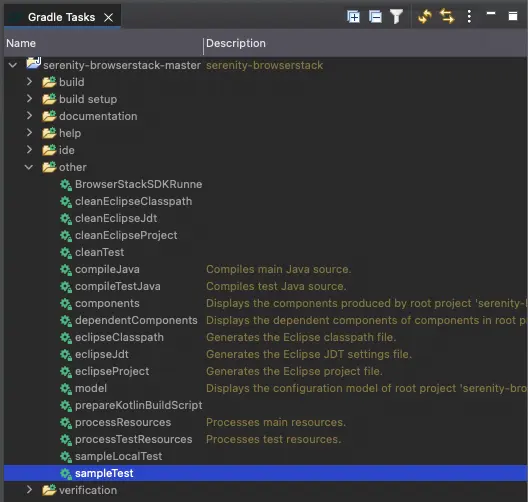528x502 pixels.
Task: Click the BrowserStackSDKRunner task gear icon
Action: [x=66, y=185]
